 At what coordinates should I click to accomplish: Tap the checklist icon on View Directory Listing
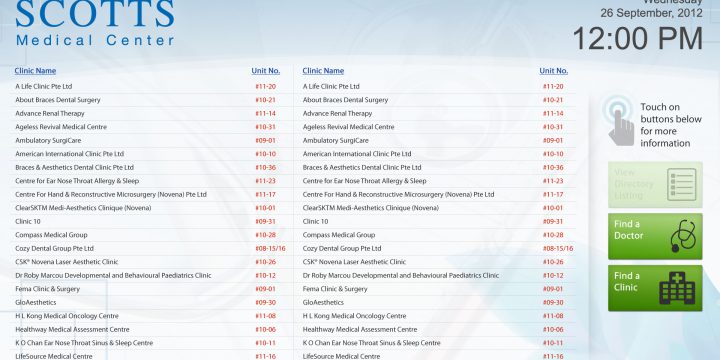pos(682,185)
